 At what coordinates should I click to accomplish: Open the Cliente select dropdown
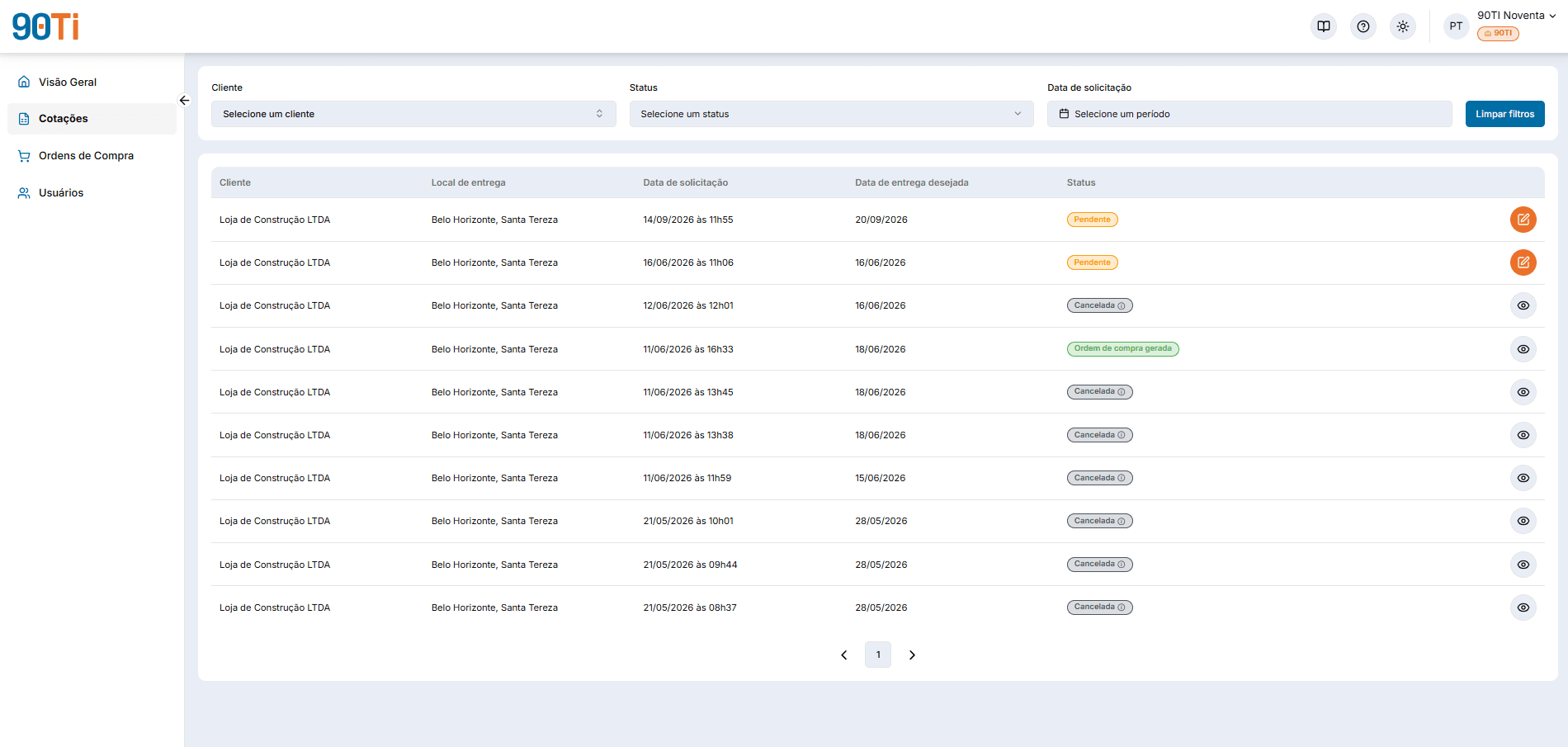pyautogui.click(x=413, y=114)
